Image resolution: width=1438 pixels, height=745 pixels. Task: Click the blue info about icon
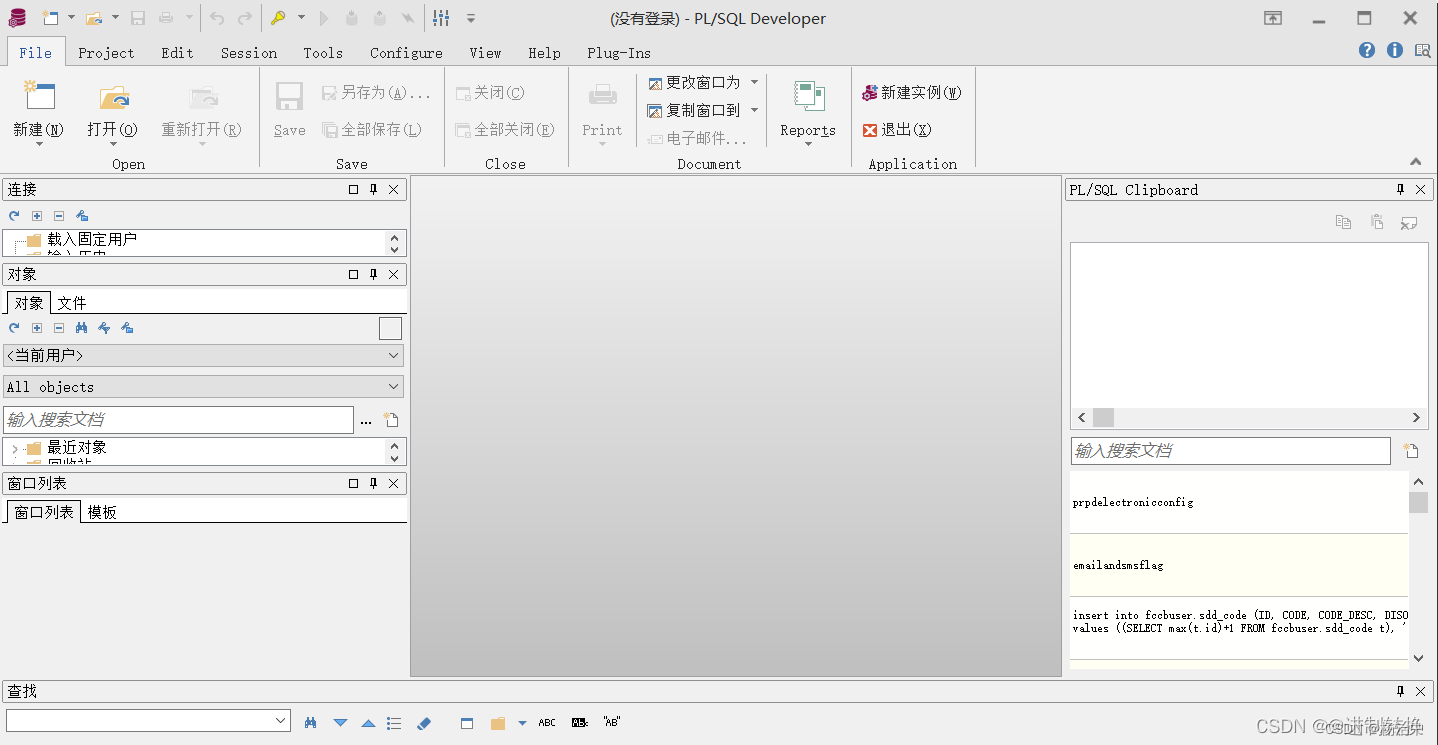coord(1394,51)
